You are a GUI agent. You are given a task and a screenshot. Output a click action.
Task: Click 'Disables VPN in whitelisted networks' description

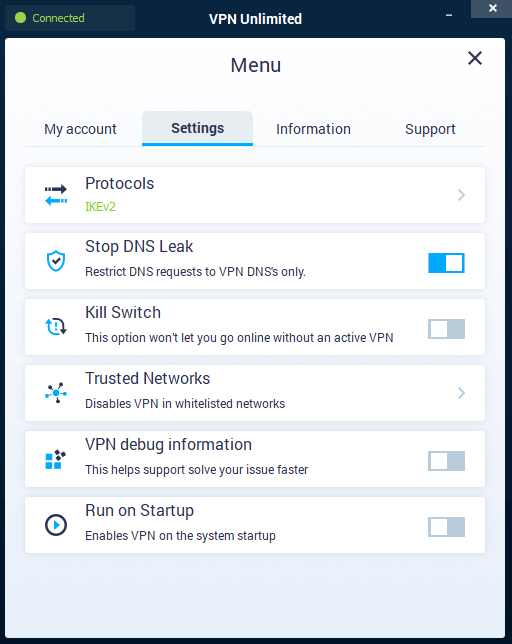(185, 404)
